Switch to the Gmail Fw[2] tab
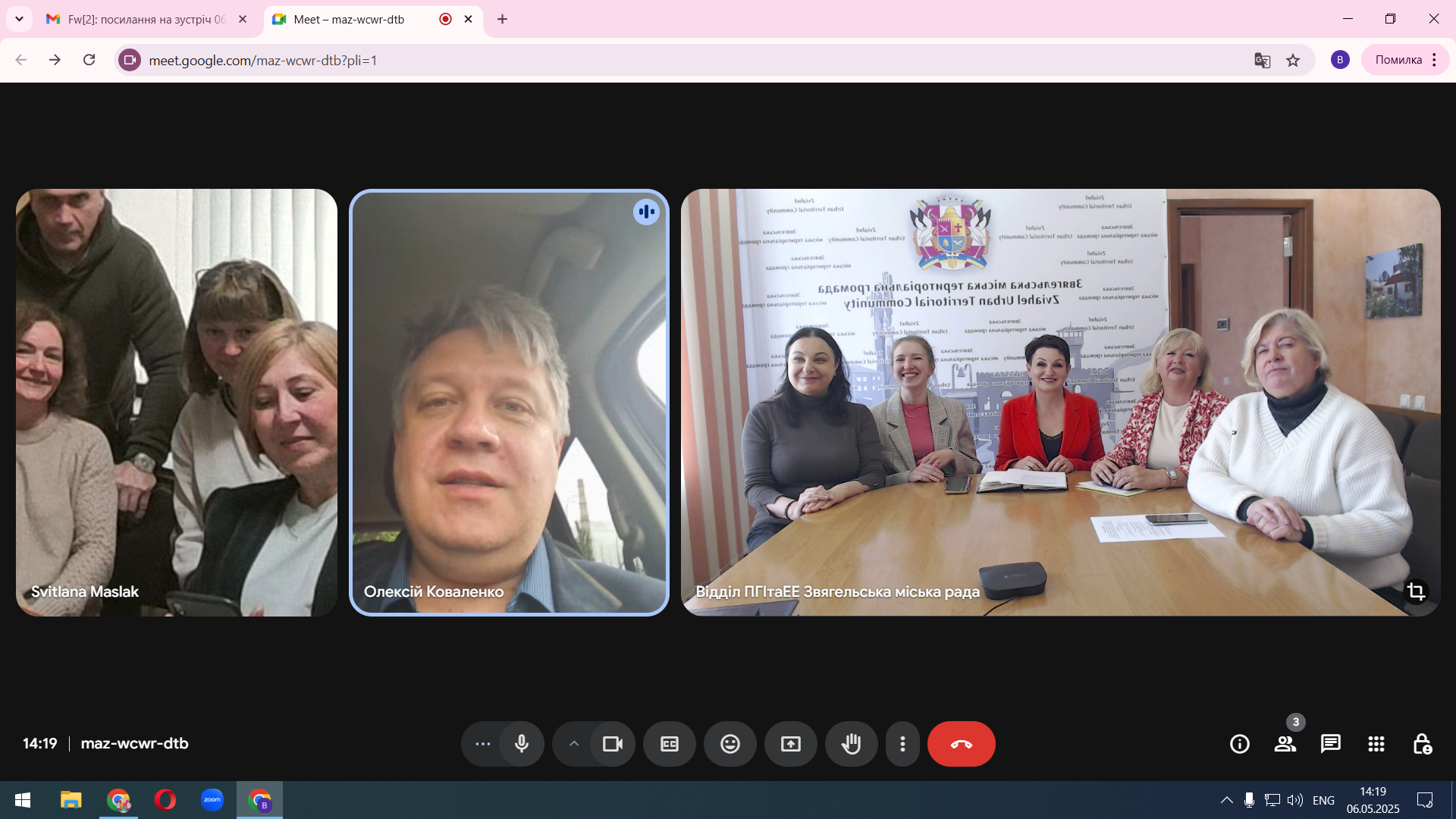This screenshot has height=819, width=1456. pos(144,19)
